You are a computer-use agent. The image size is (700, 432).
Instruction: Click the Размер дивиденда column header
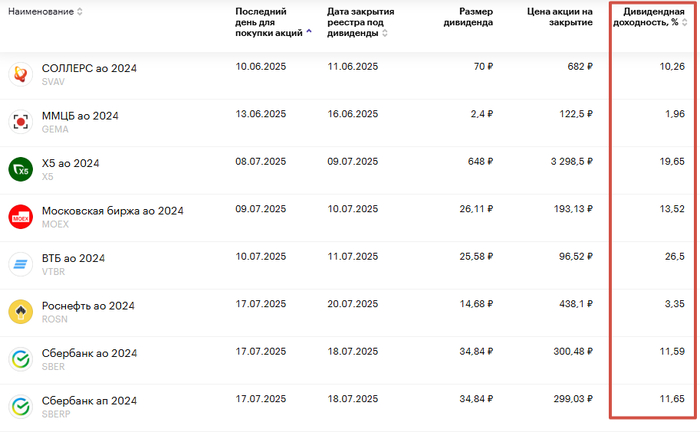click(x=468, y=17)
